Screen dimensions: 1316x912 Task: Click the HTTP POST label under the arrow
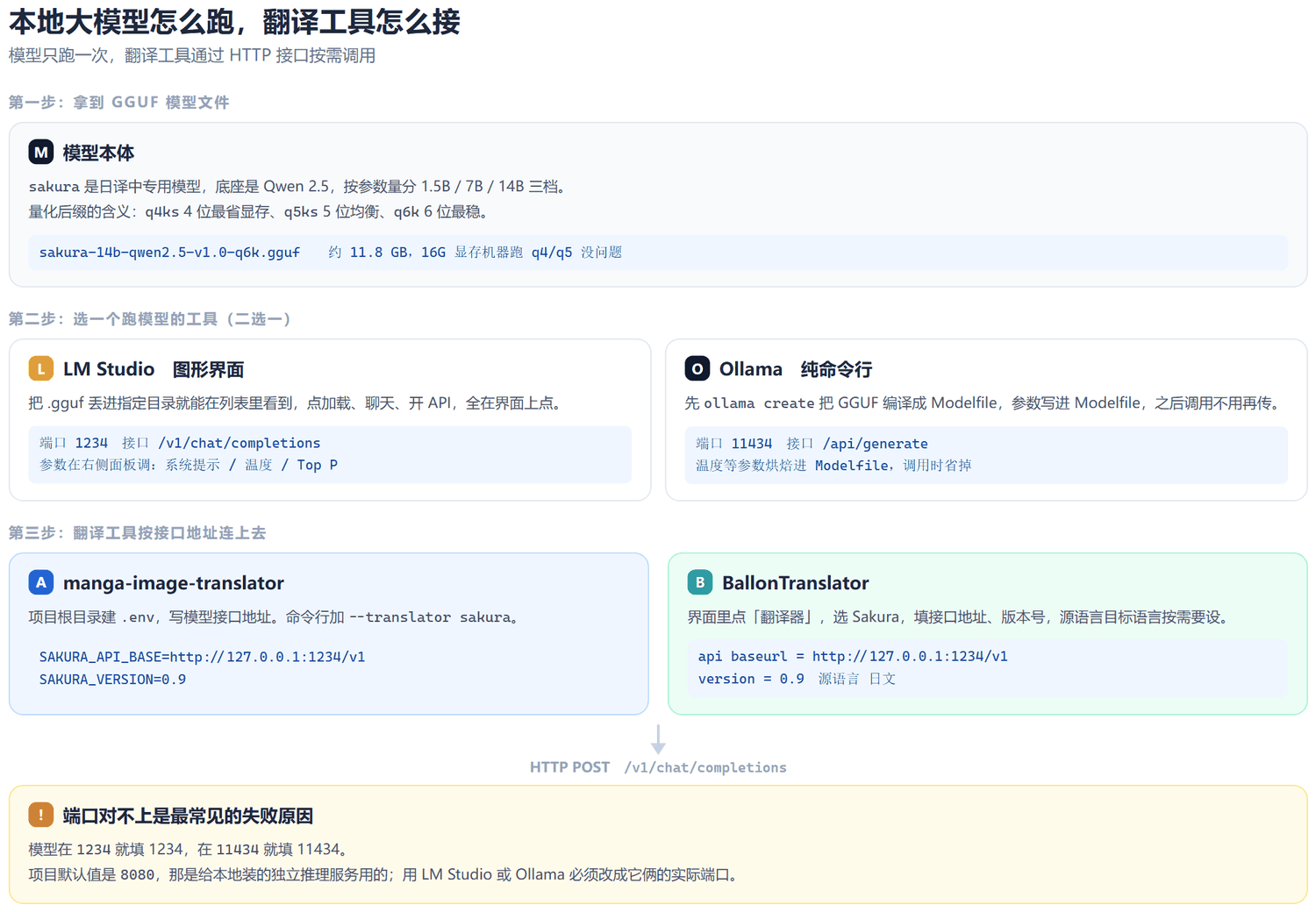tap(569, 767)
